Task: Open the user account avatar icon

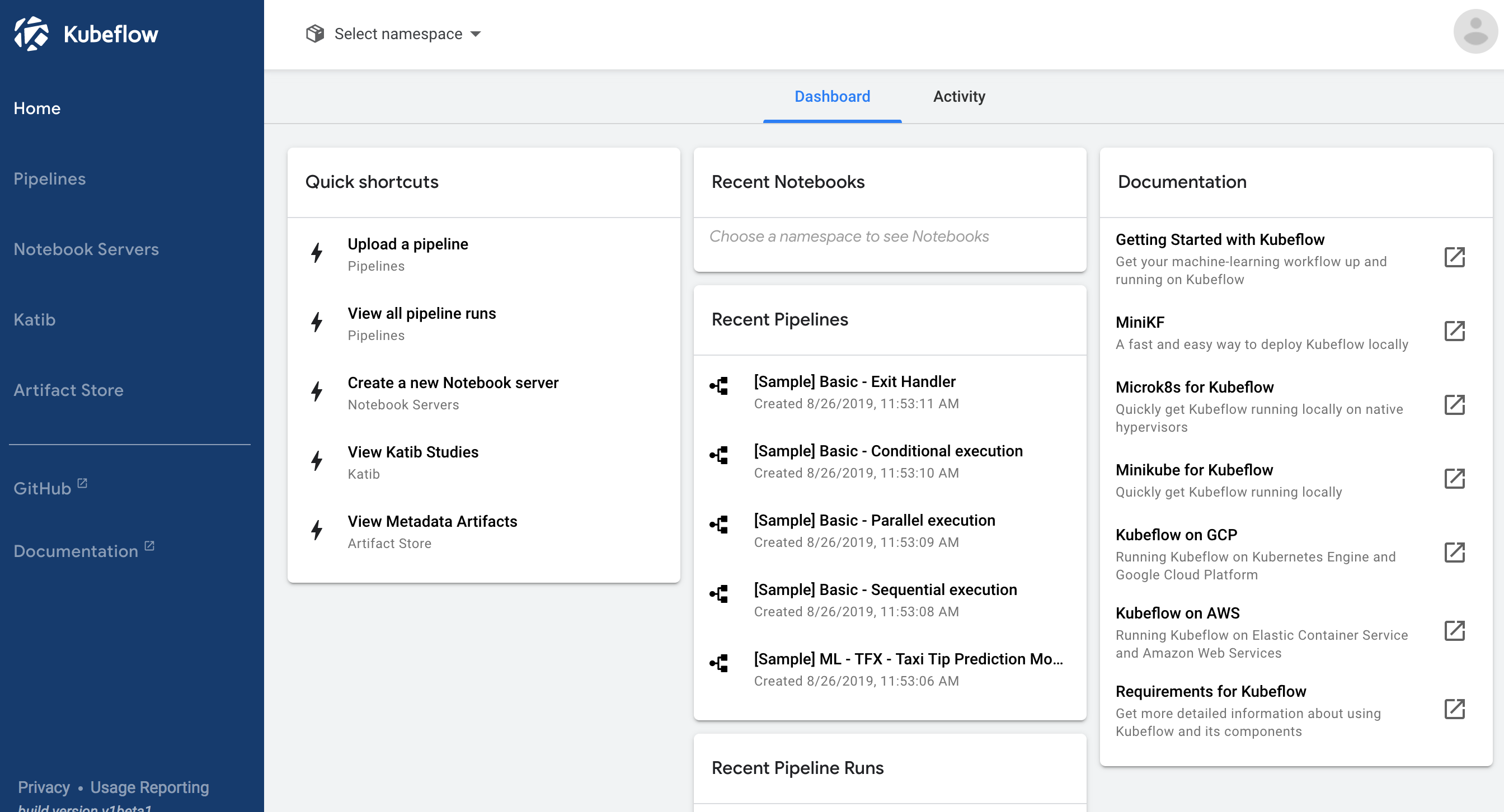Action: 1475,32
